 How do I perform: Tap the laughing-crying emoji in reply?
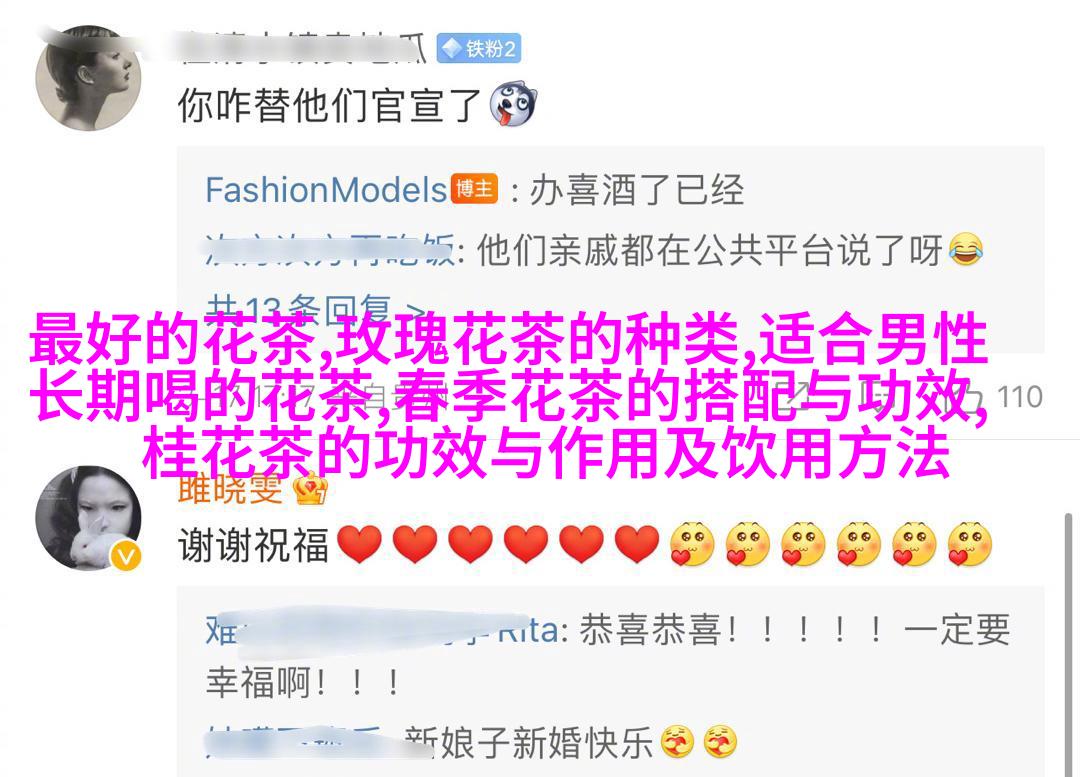[966, 249]
